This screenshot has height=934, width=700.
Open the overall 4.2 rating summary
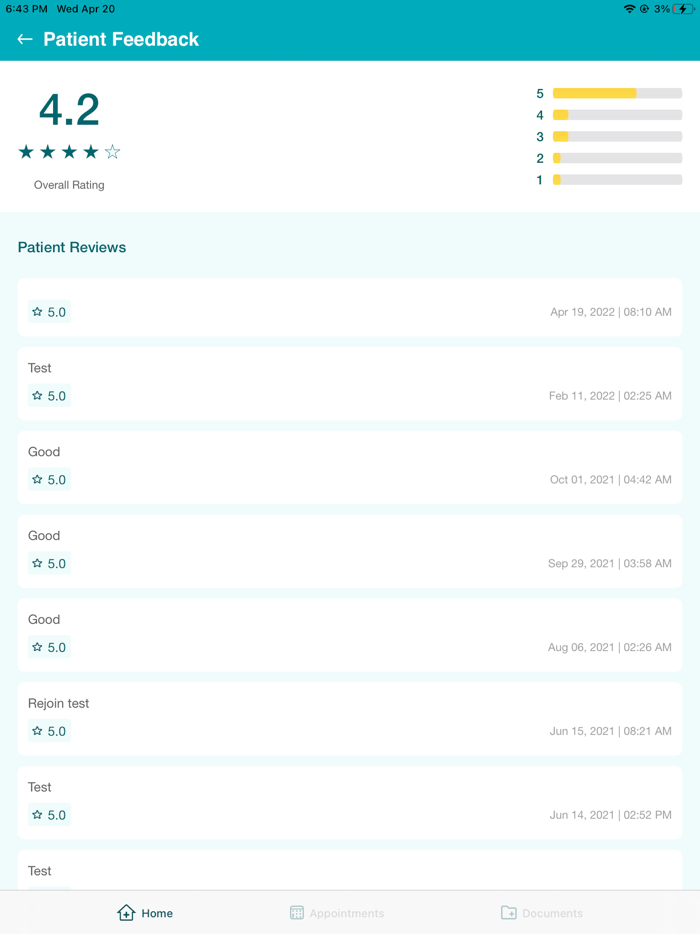pyautogui.click(x=69, y=108)
